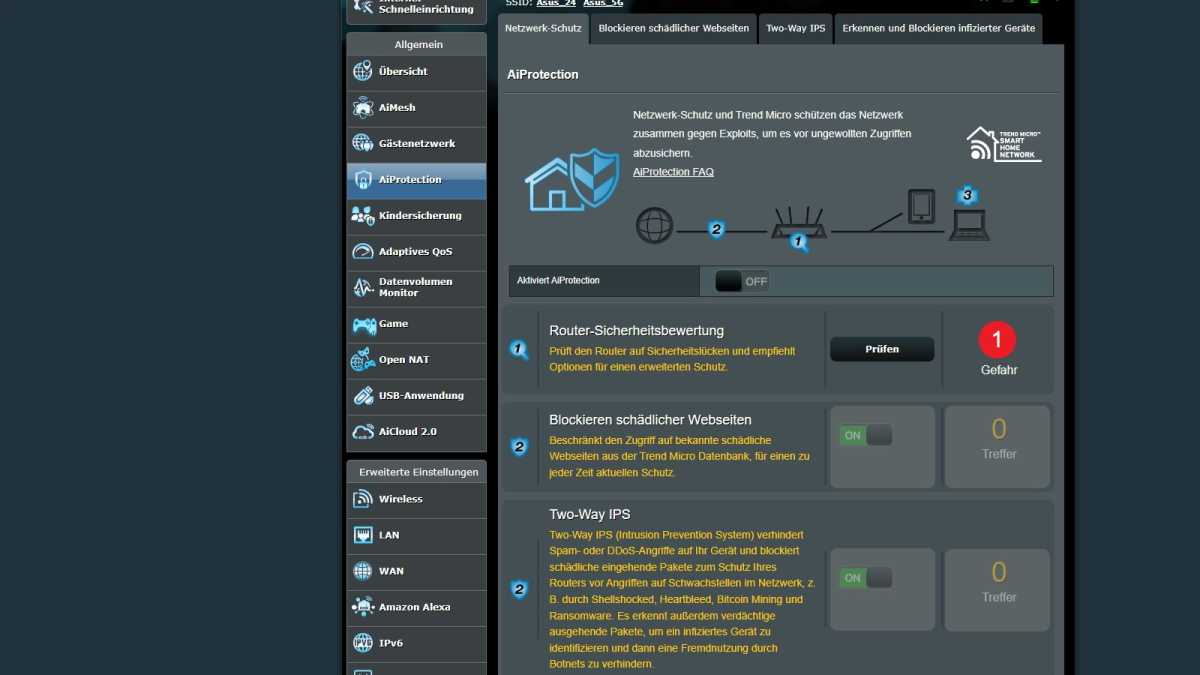Click the AiProtection page title
The height and width of the screenshot is (675, 1200).
tap(542, 75)
